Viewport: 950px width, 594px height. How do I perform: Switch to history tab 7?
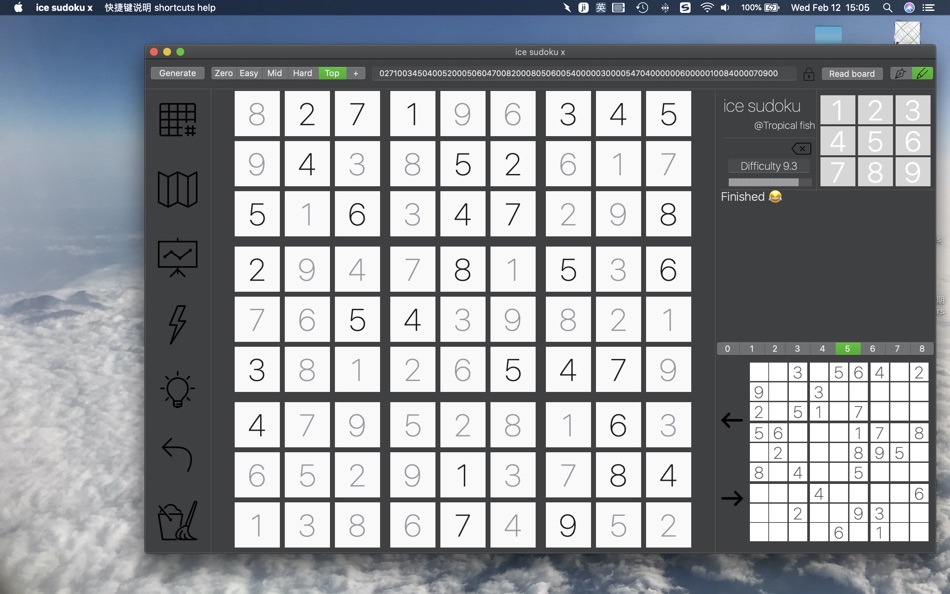point(897,349)
